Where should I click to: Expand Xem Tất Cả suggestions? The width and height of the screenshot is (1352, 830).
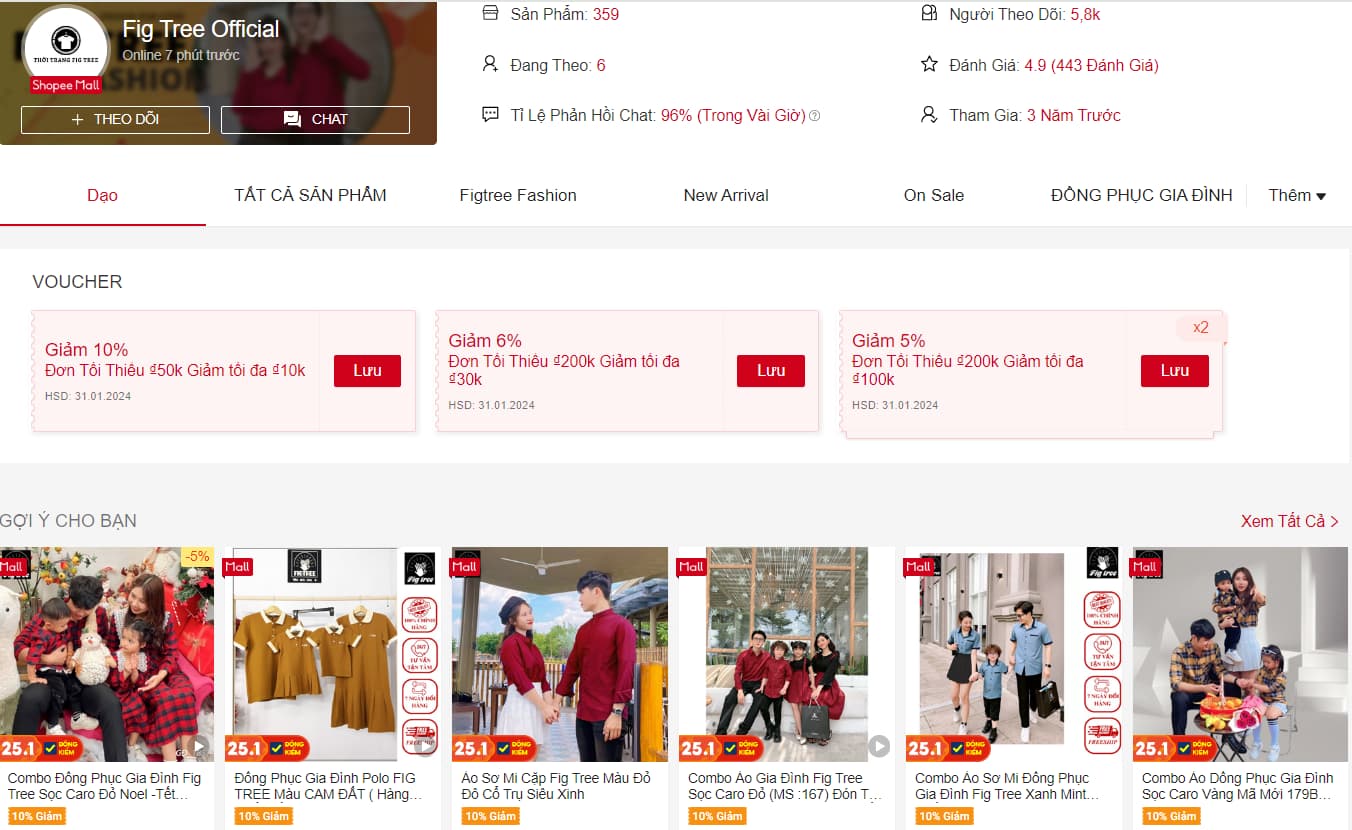(x=1289, y=521)
